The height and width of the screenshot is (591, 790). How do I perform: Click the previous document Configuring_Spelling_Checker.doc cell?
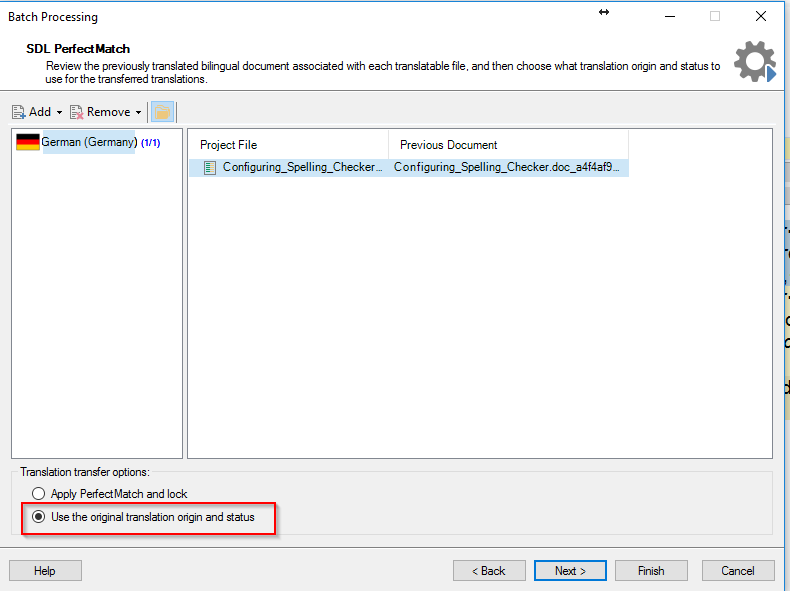[507, 167]
